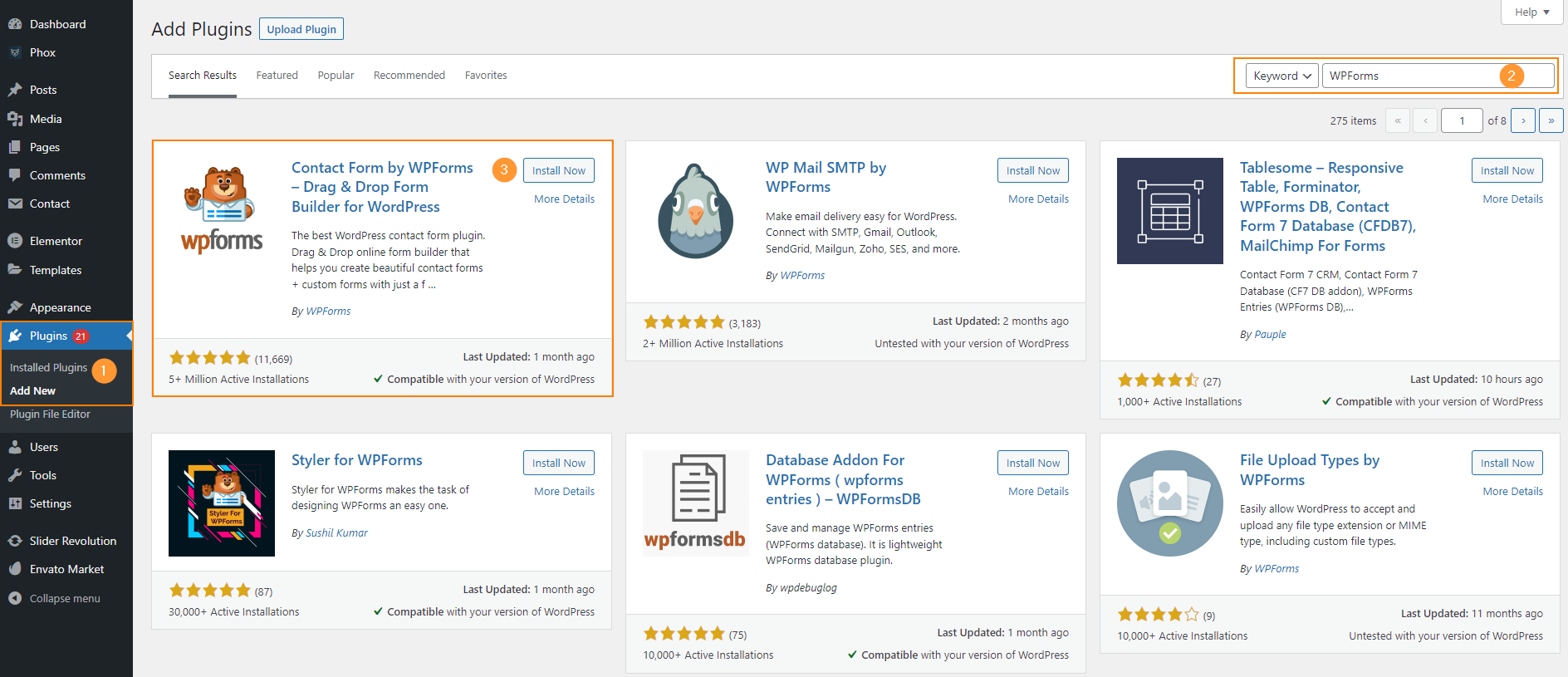Screen dimensions: 1568x677
Task: Open Appearance via paintbrush icon
Action: (15, 307)
